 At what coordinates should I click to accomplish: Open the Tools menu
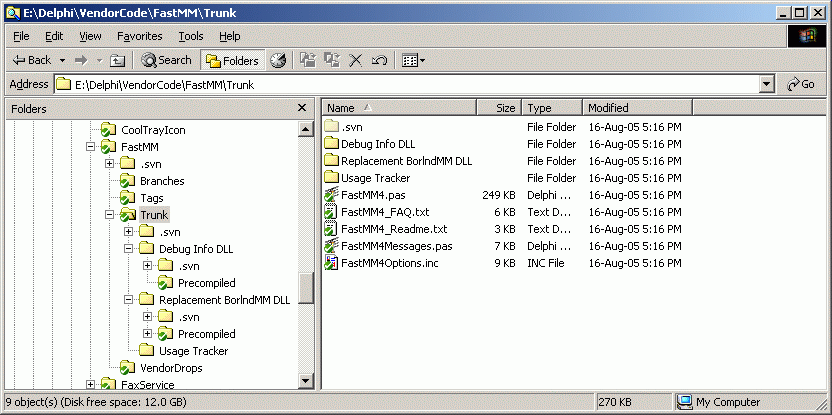point(190,36)
